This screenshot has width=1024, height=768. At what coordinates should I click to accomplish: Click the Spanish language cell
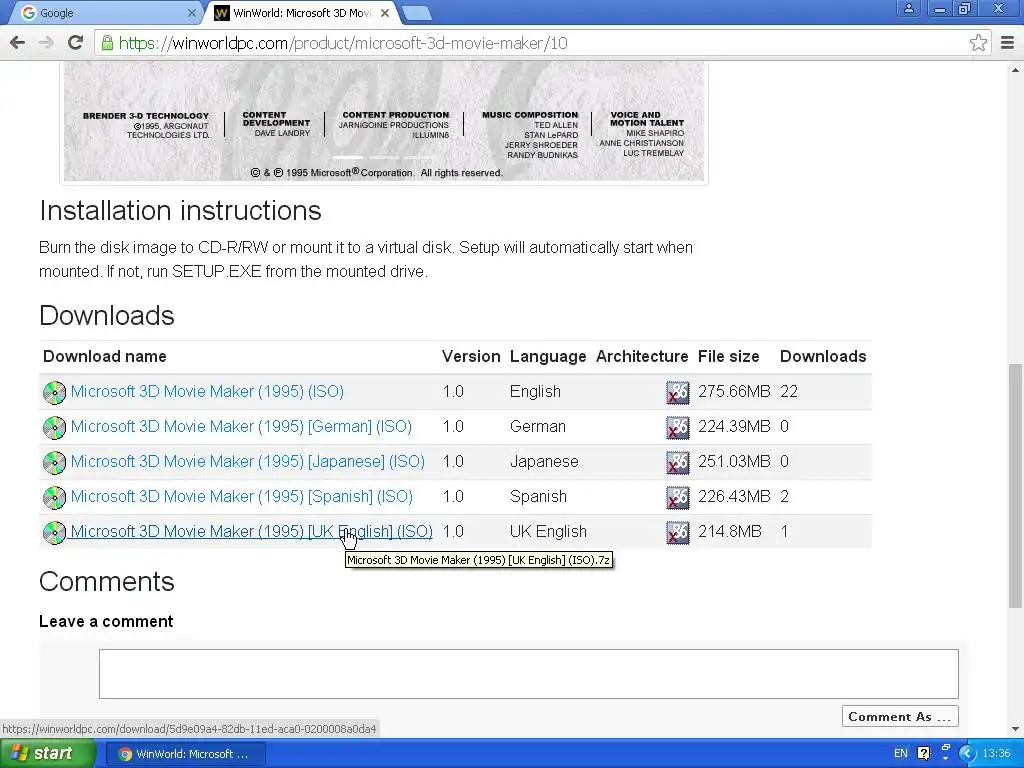[538, 496]
